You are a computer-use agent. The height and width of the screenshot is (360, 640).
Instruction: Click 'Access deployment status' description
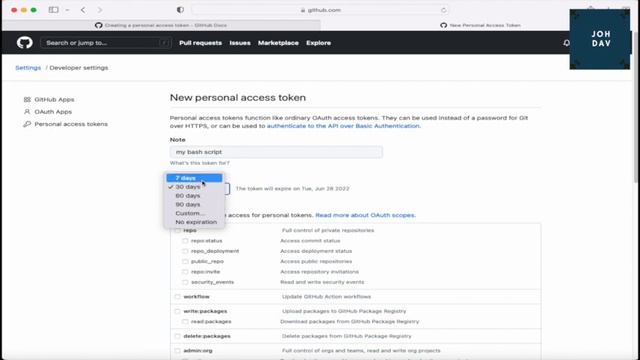[x=316, y=251]
